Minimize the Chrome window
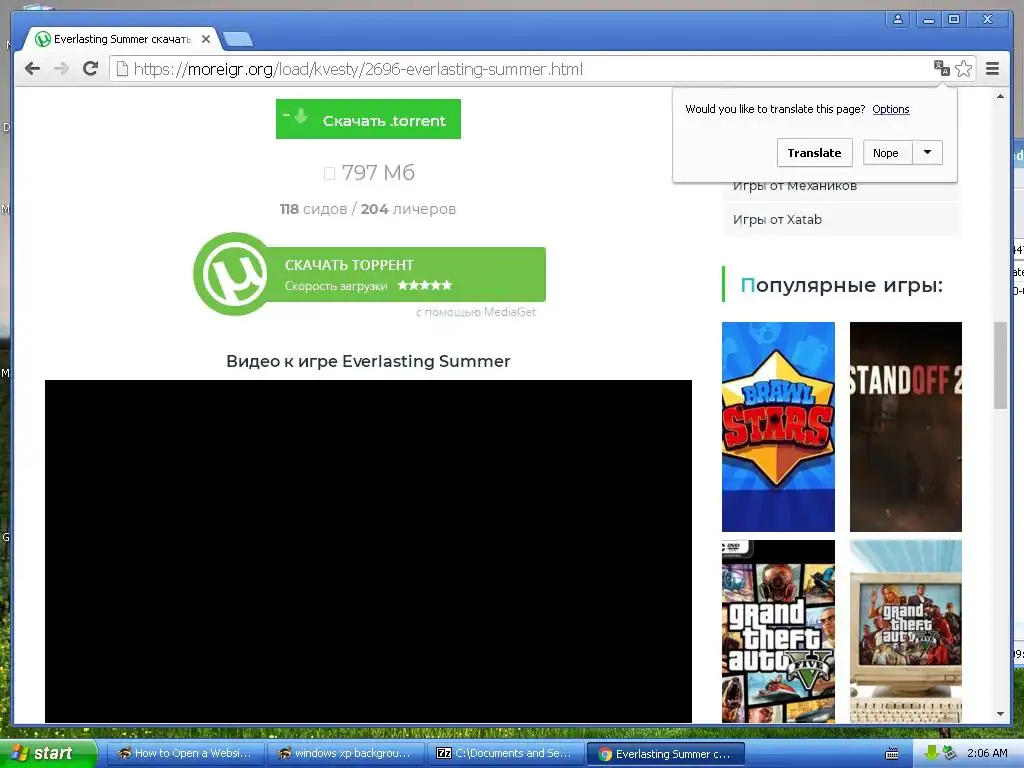The image size is (1024, 768). (x=928, y=19)
